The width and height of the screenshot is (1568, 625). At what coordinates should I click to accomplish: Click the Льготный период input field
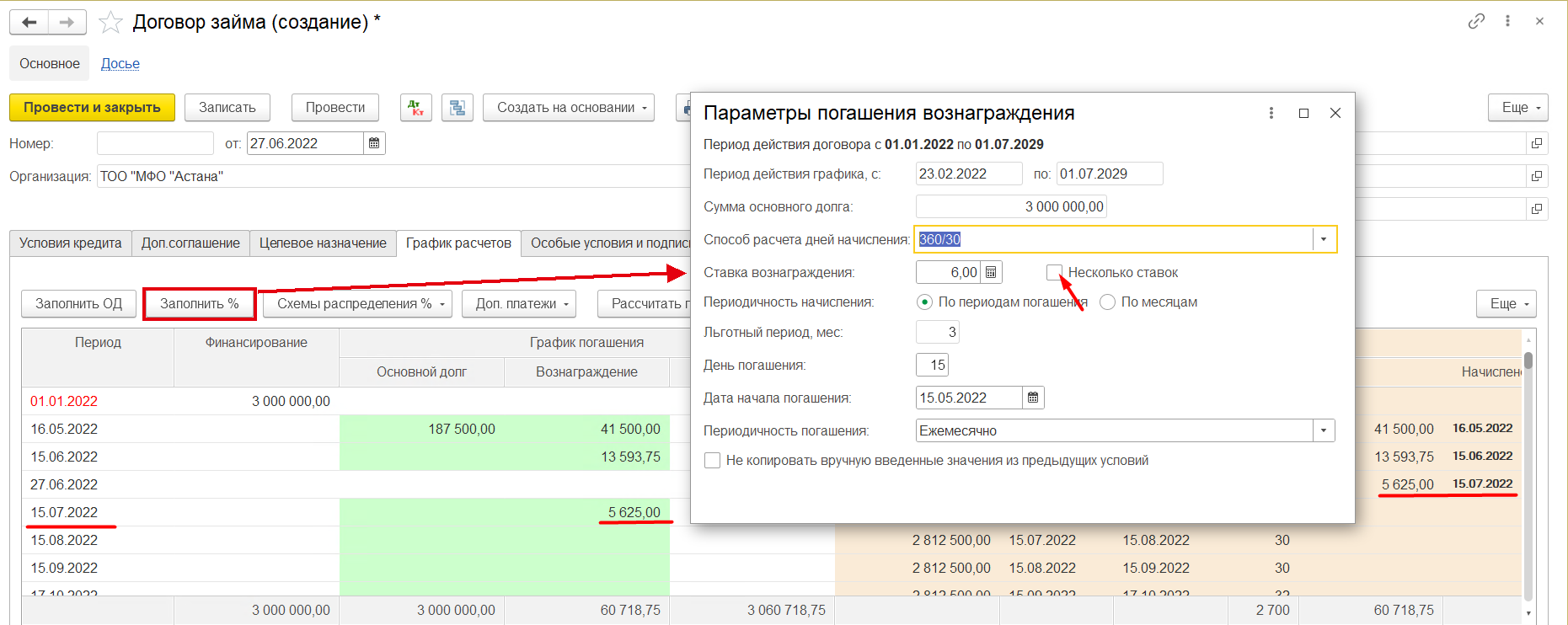938,332
